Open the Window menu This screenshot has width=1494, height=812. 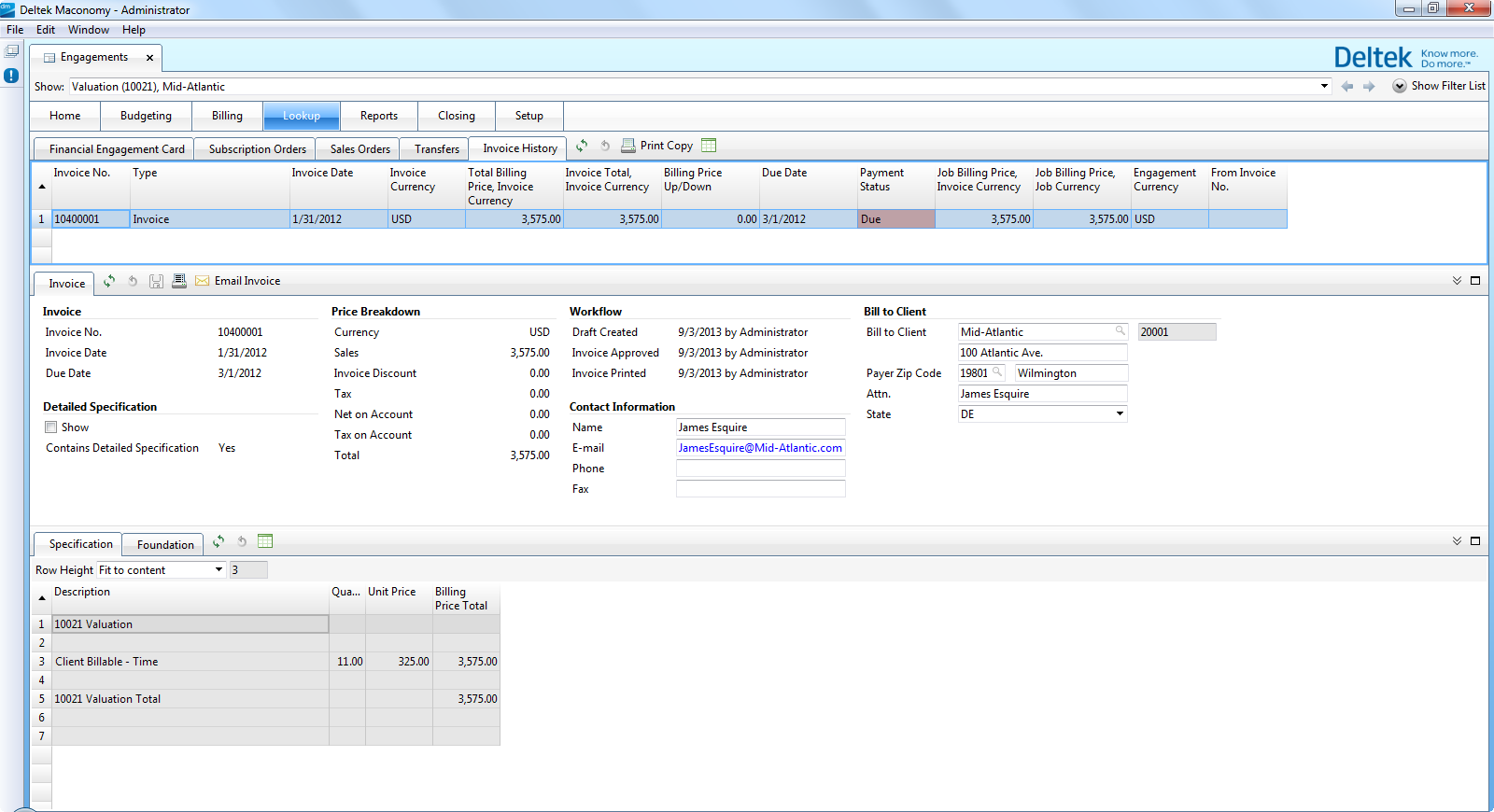(88, 30)
